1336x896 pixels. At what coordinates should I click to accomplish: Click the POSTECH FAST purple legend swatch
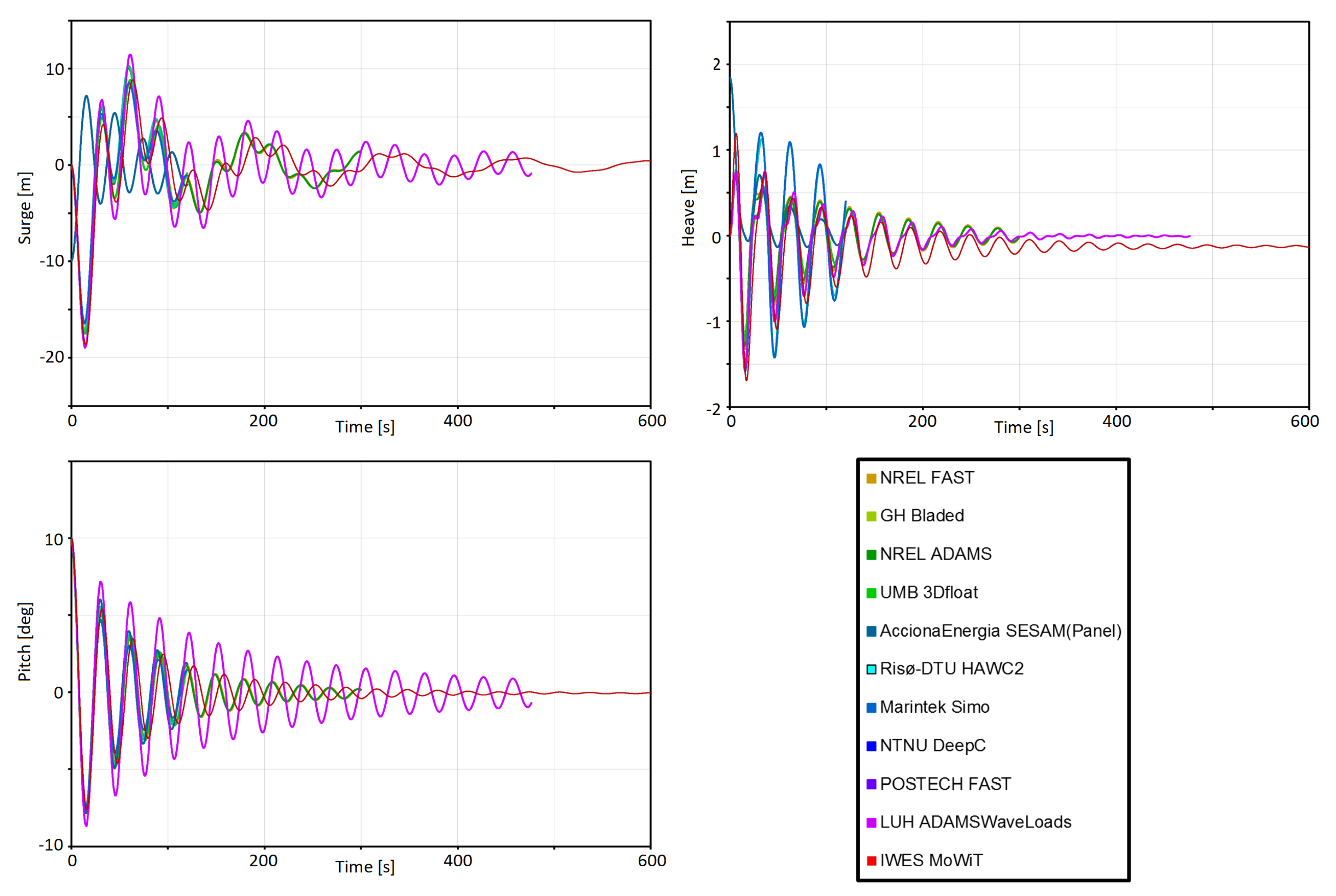click(871, 785)
